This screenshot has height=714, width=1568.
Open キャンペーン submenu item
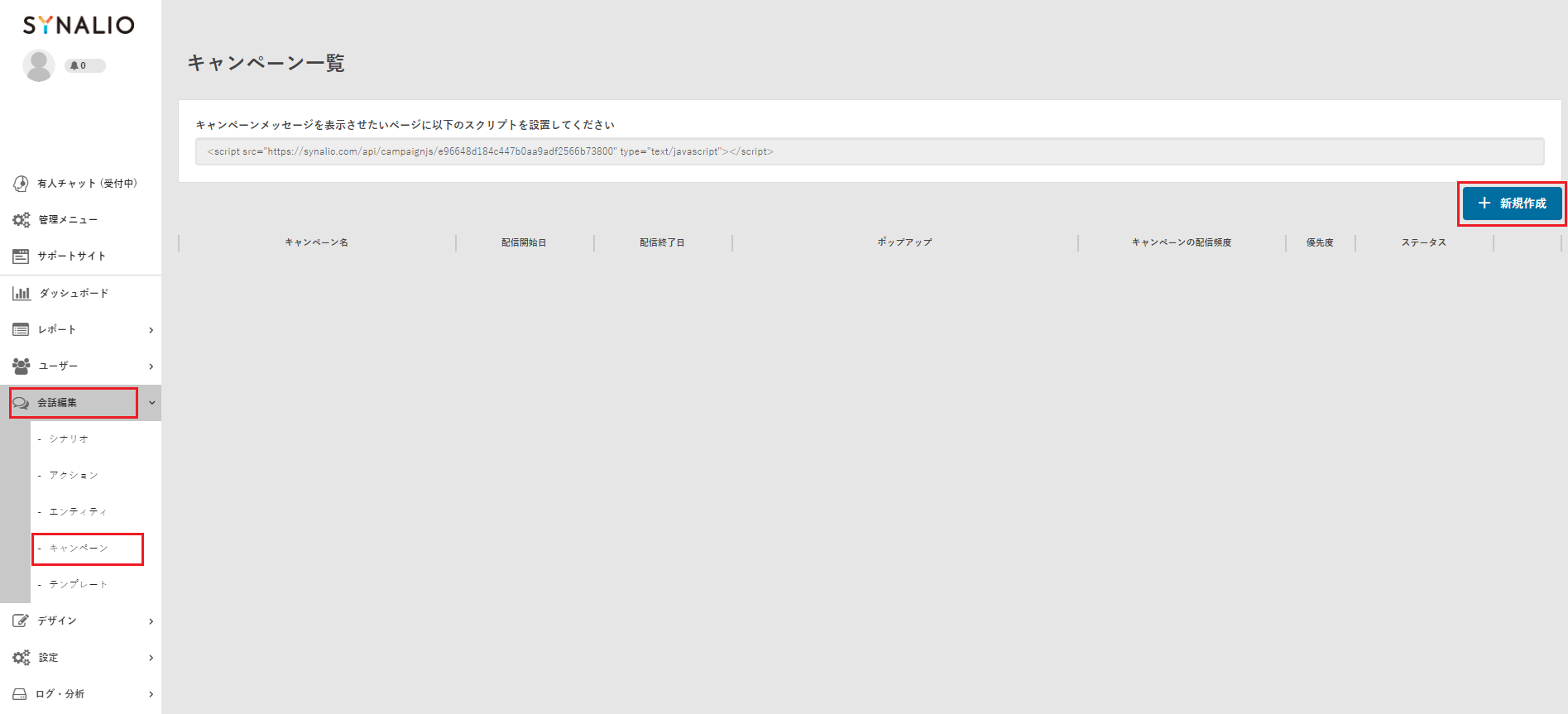(79, 549)
